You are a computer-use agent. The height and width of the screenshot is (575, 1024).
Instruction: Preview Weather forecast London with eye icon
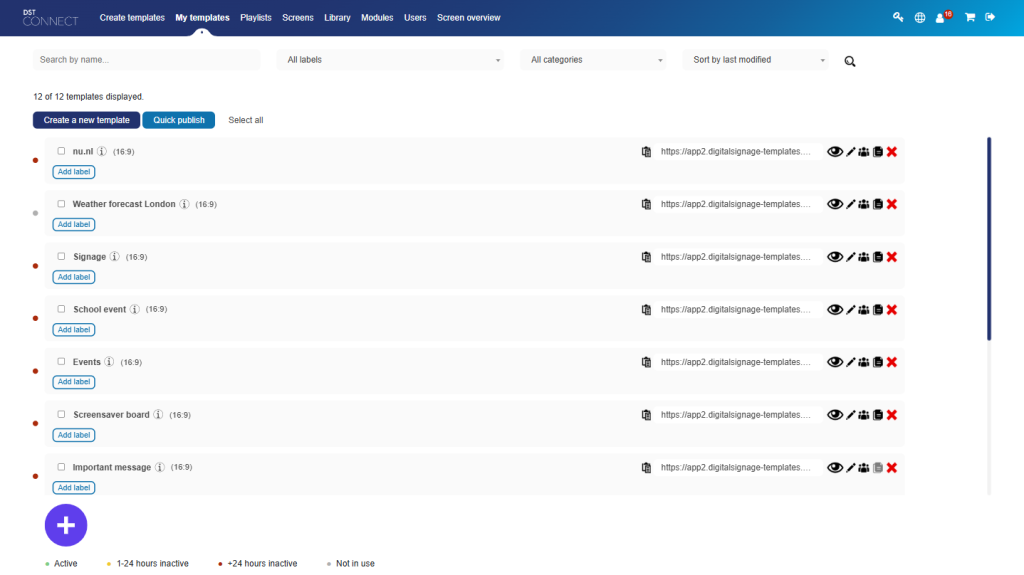coord(835,204)
